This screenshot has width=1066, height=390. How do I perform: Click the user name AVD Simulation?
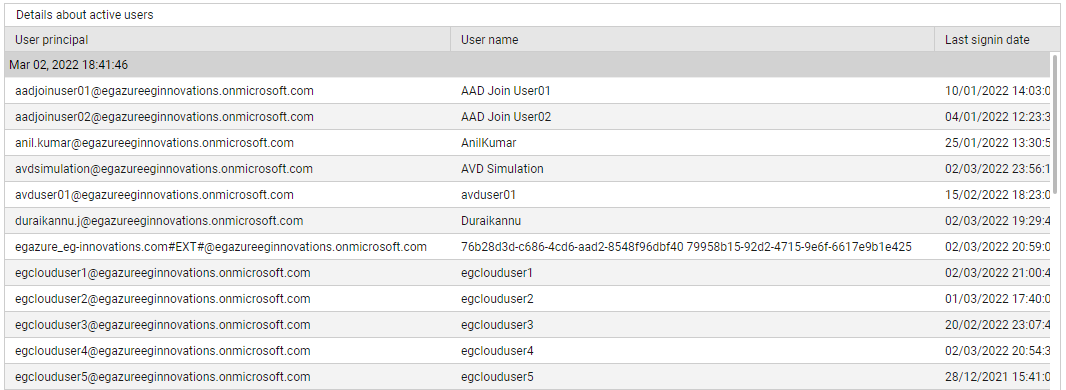pos(502,169)
